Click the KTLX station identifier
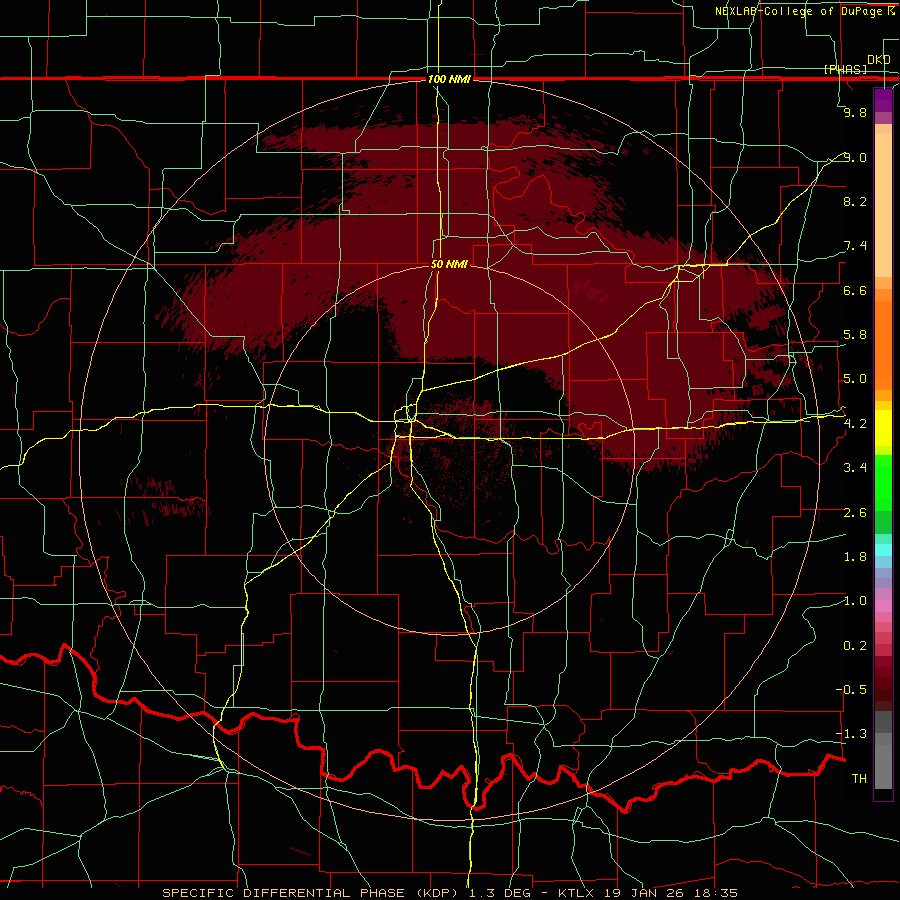Viewport: 900px width, 900px height. 577,893
